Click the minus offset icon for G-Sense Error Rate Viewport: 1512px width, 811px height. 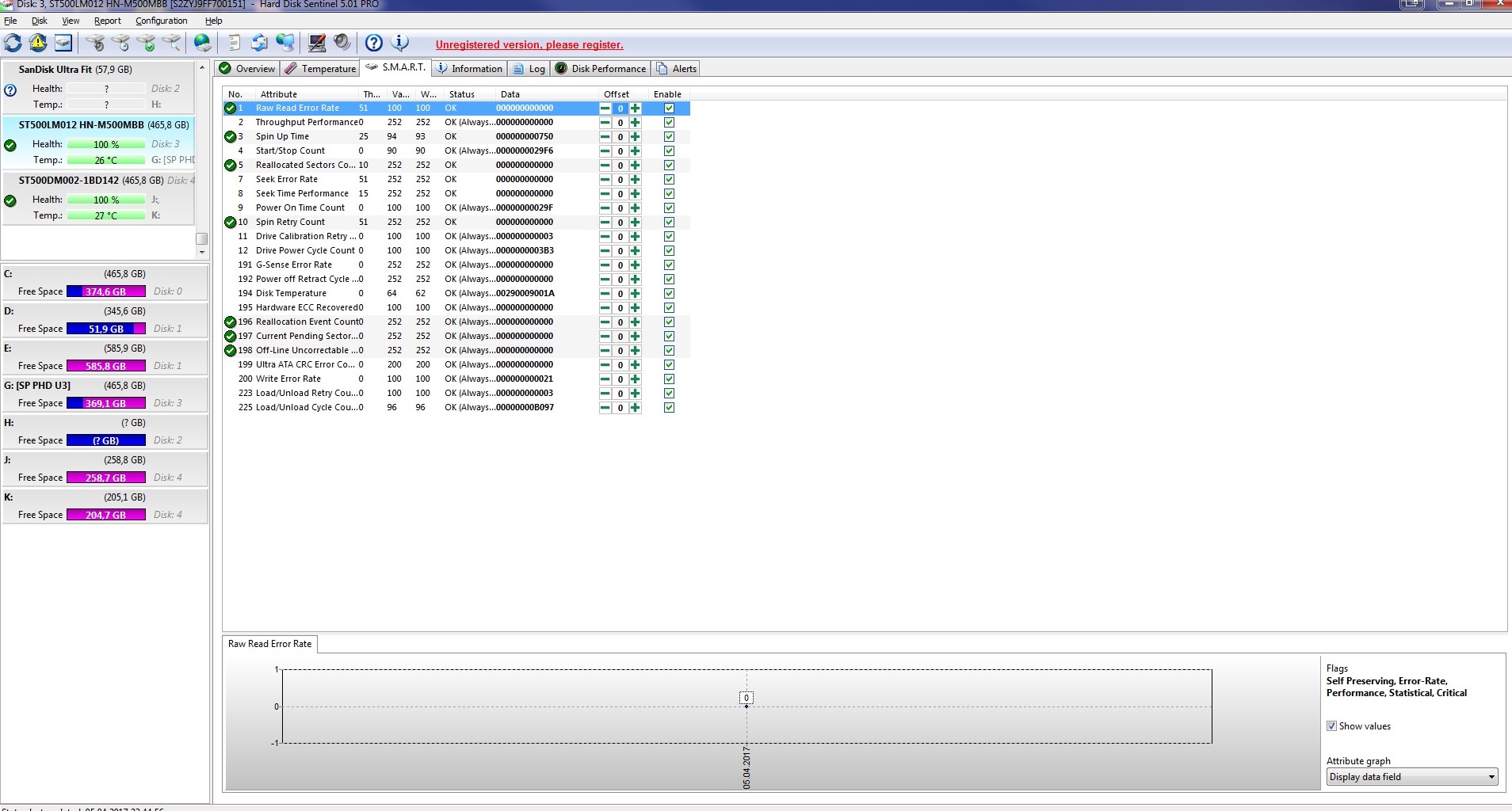coord(605,265)
